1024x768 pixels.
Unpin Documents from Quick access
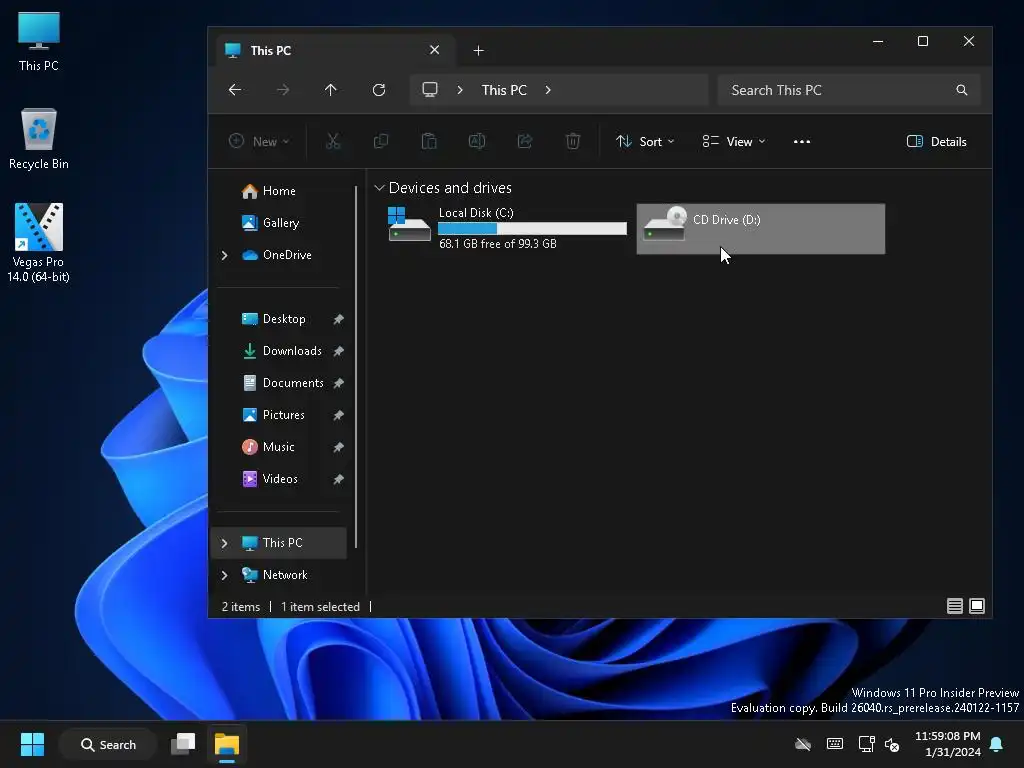tap(338, 383)
